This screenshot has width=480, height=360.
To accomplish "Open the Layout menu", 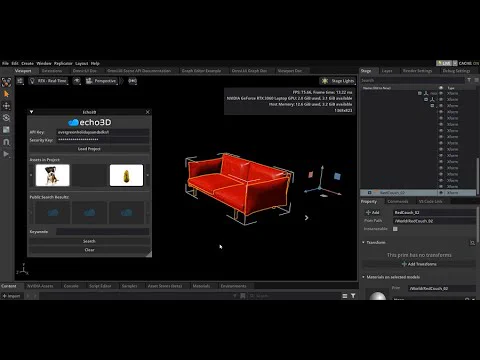I will point(82,63).
